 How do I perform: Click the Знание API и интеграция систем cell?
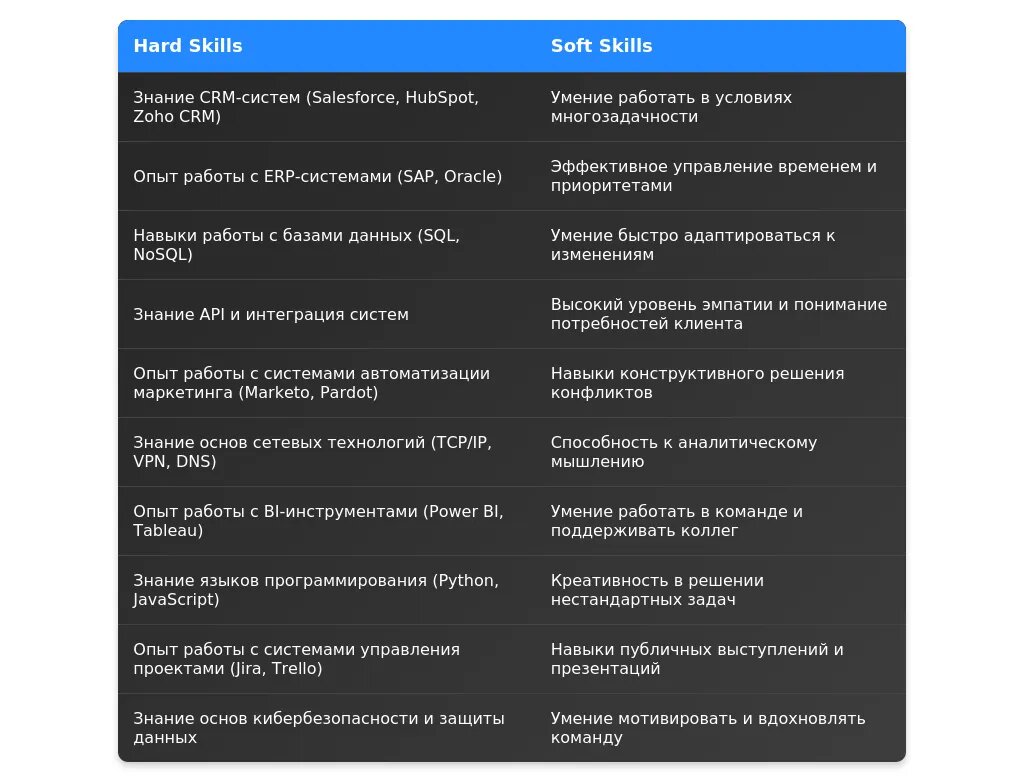click(x=271, y=314)
